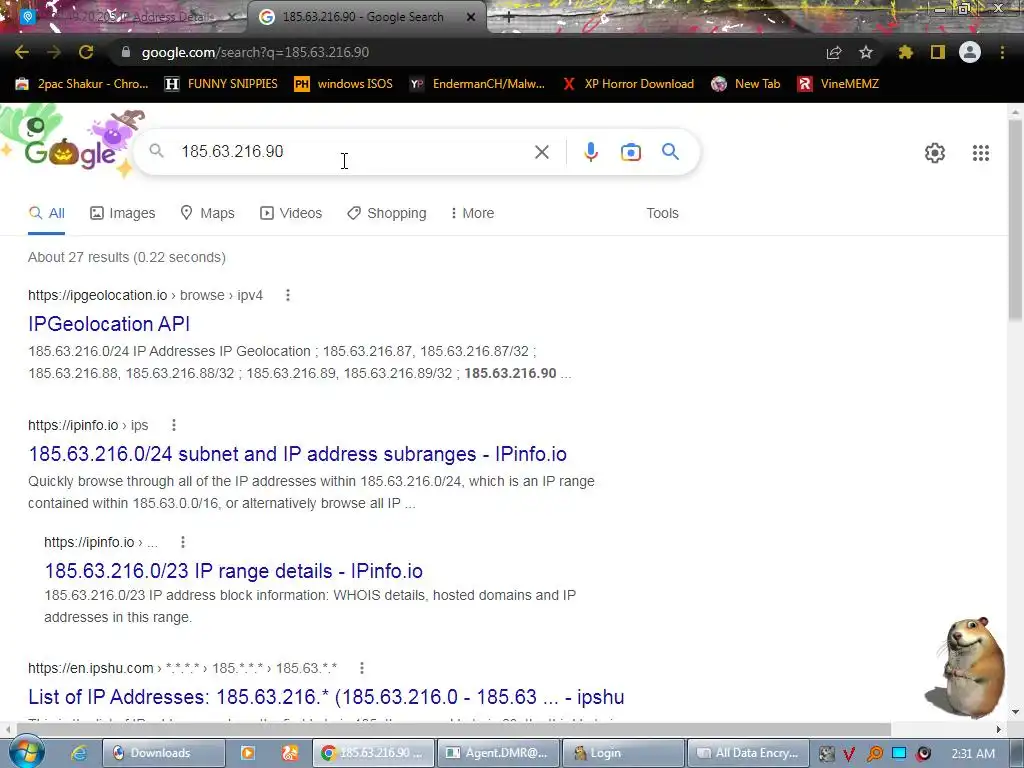Image resolution: width=1024 pixels, height=768 pixels.
Task: Open the Downloads taskbar window
Action: tap(164, 753)
